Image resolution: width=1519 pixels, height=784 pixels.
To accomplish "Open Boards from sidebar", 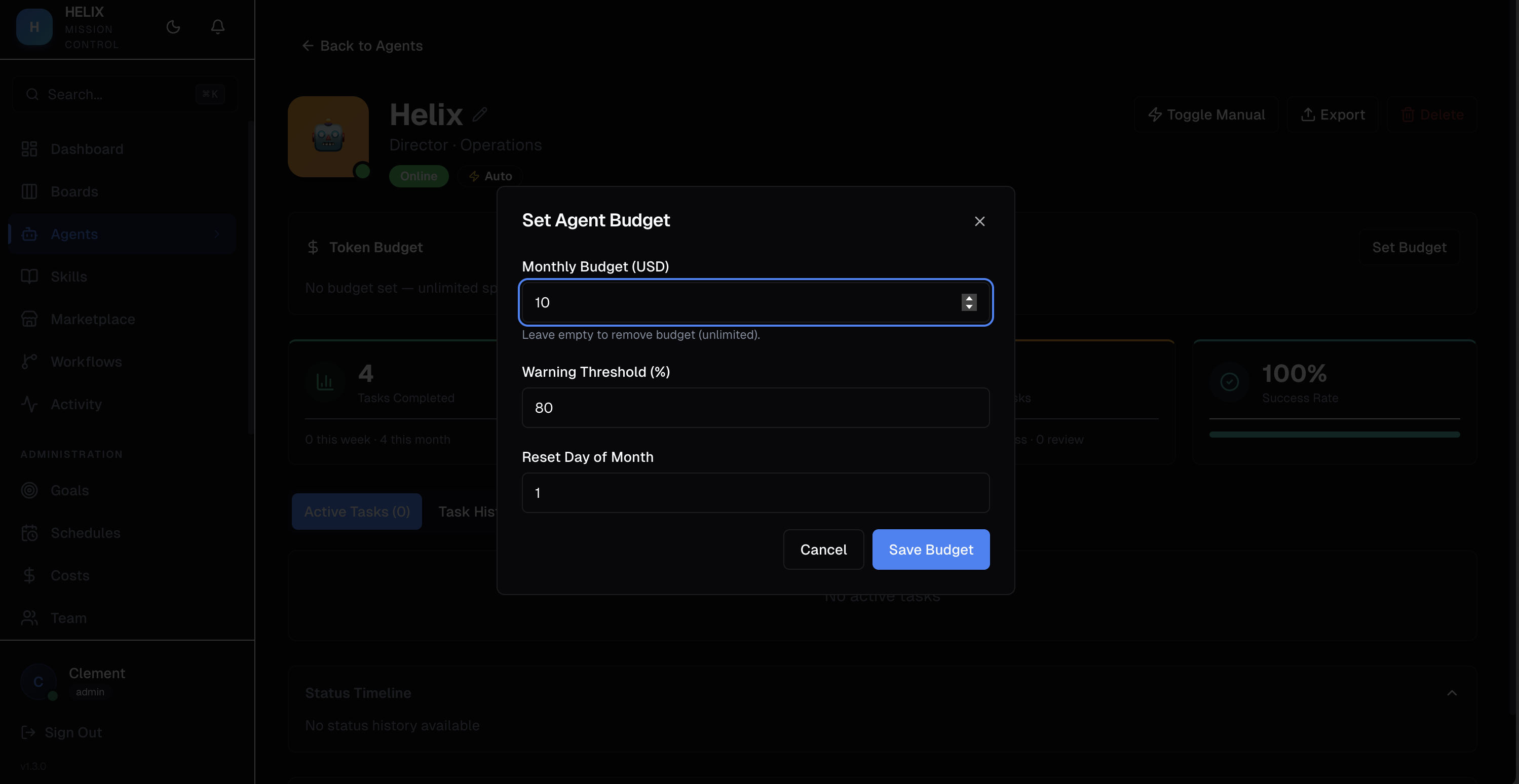I will 122,191.
